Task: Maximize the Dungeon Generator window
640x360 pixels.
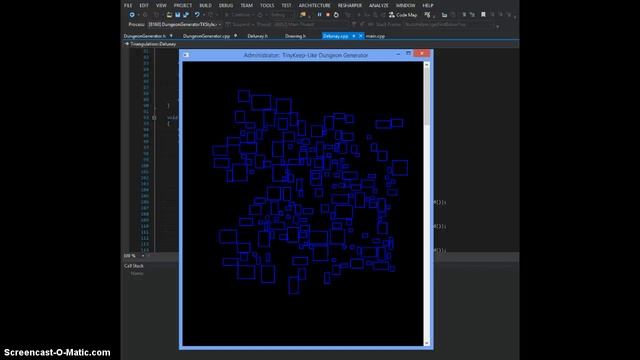Action: [x=408, y=53]
